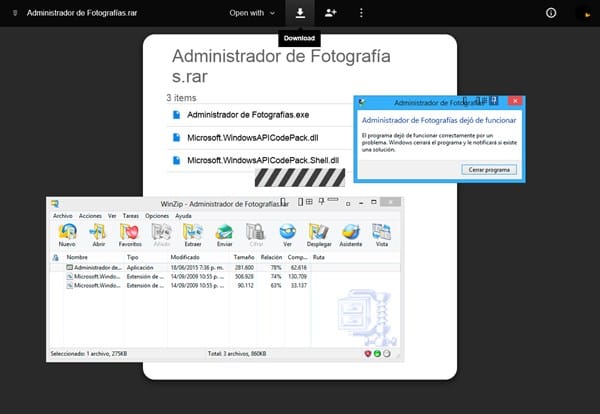Click the 63% ratio cell
The image size is (600, 414).
point(276,285)
